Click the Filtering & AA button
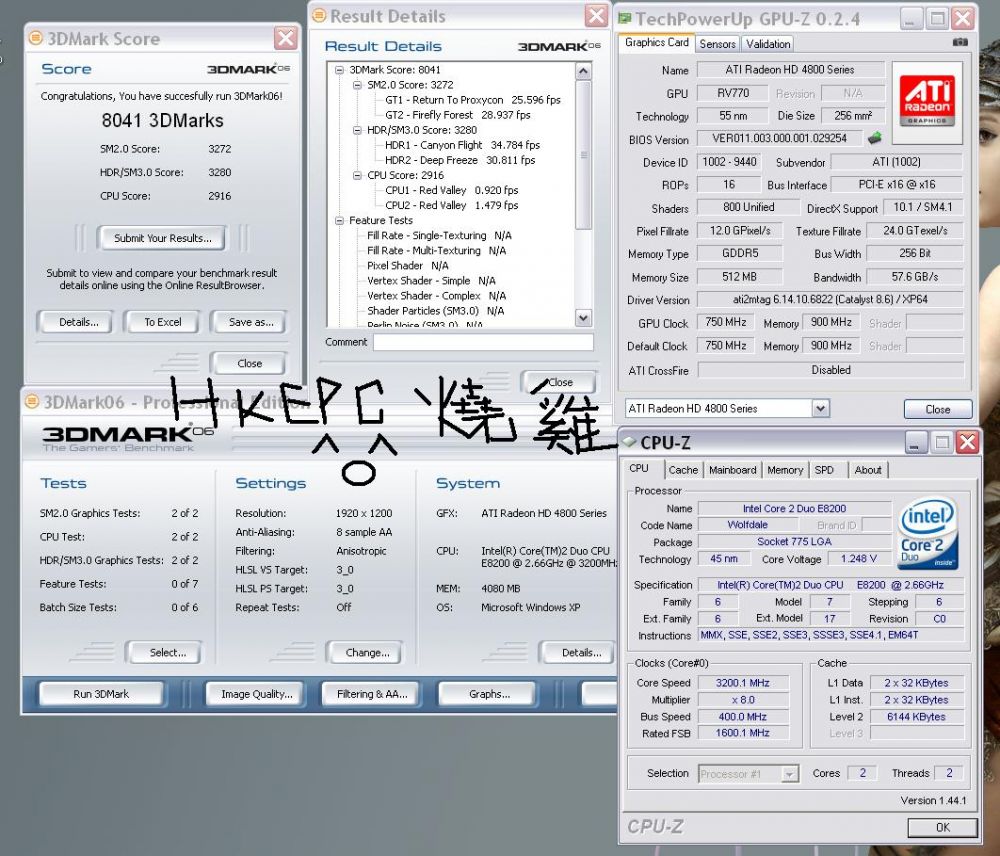This screenshot has height=856, width=1000. [x=372, y=694]
